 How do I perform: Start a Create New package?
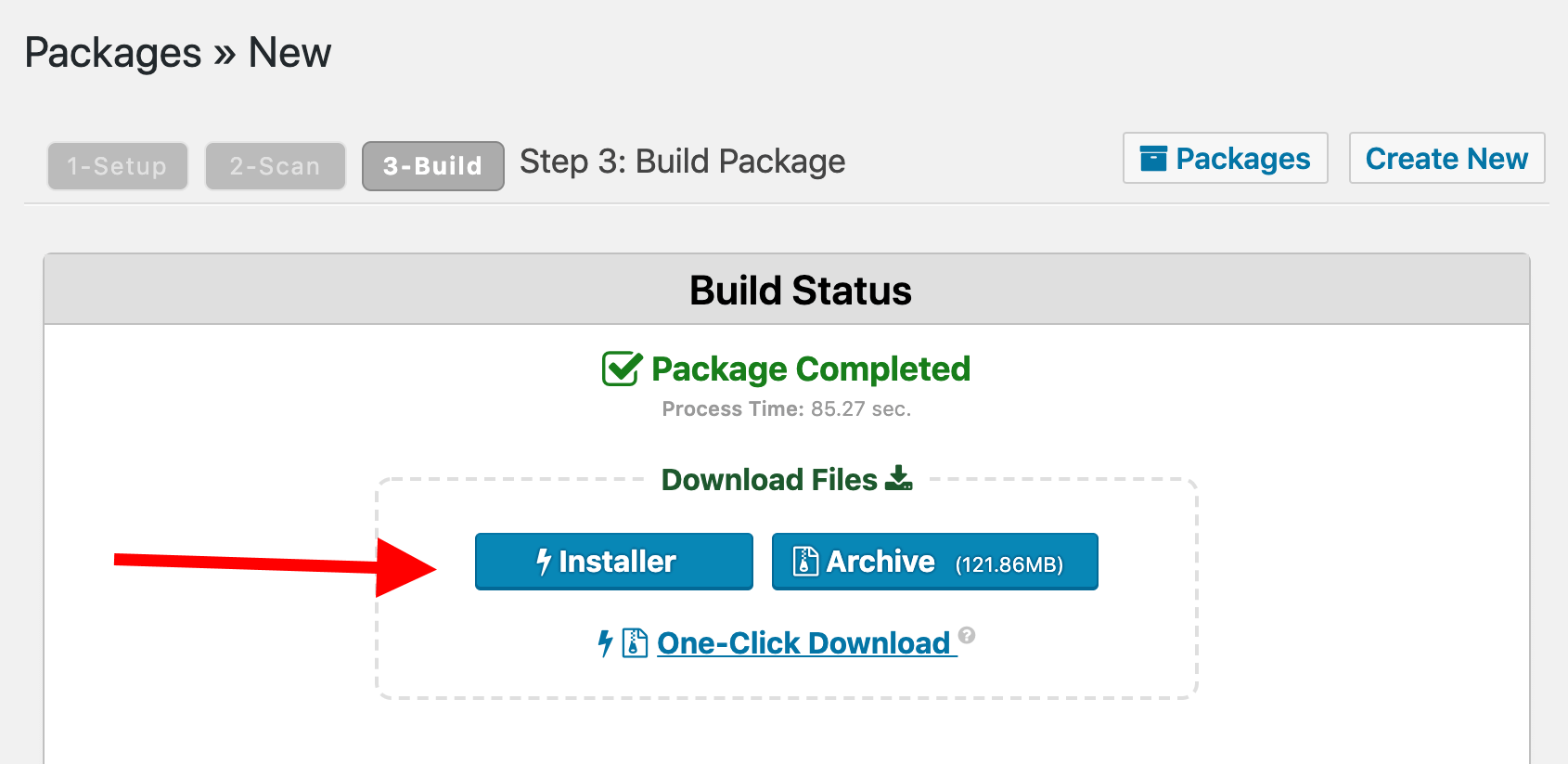[x=1446, y=159]
